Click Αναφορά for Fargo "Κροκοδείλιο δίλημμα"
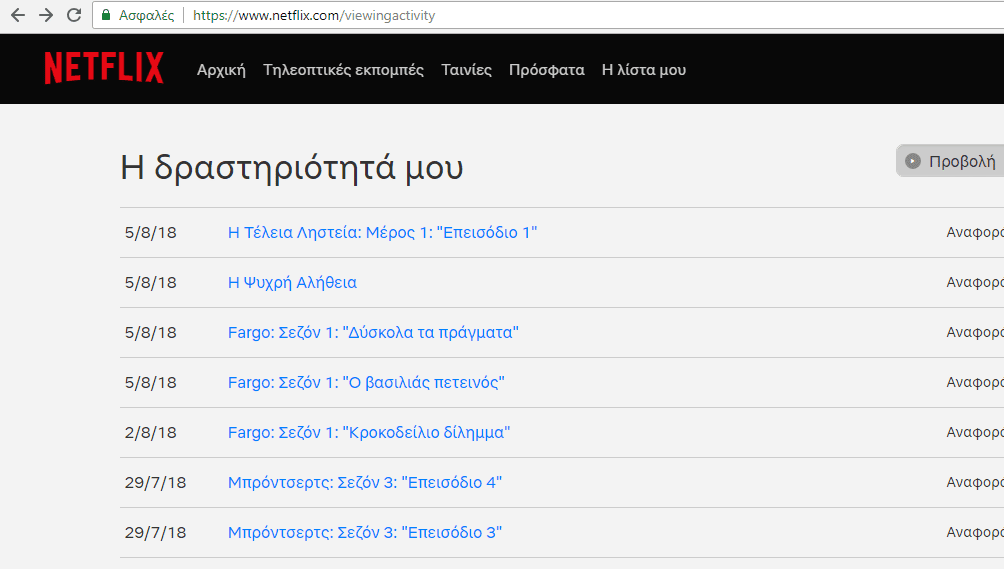 point(975,432)
